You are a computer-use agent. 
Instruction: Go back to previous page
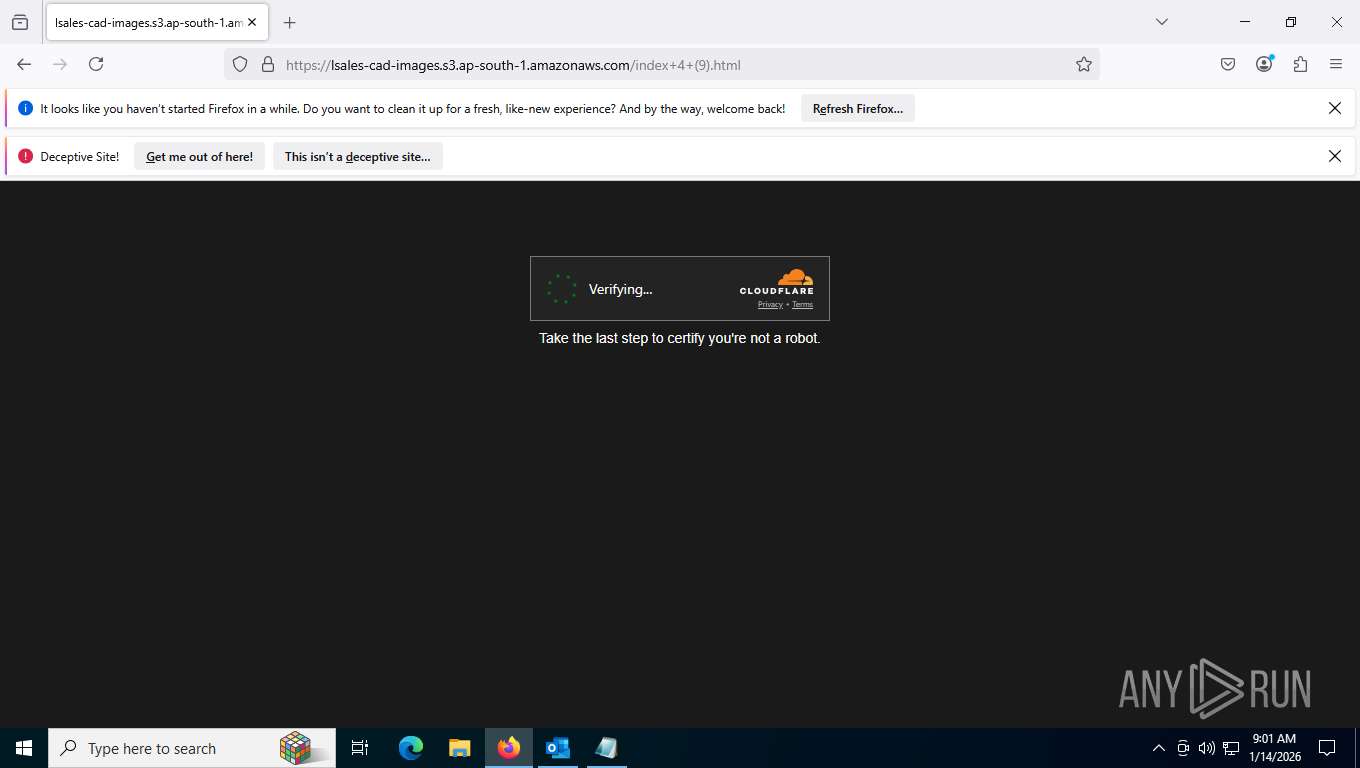(x=24, y=64)
